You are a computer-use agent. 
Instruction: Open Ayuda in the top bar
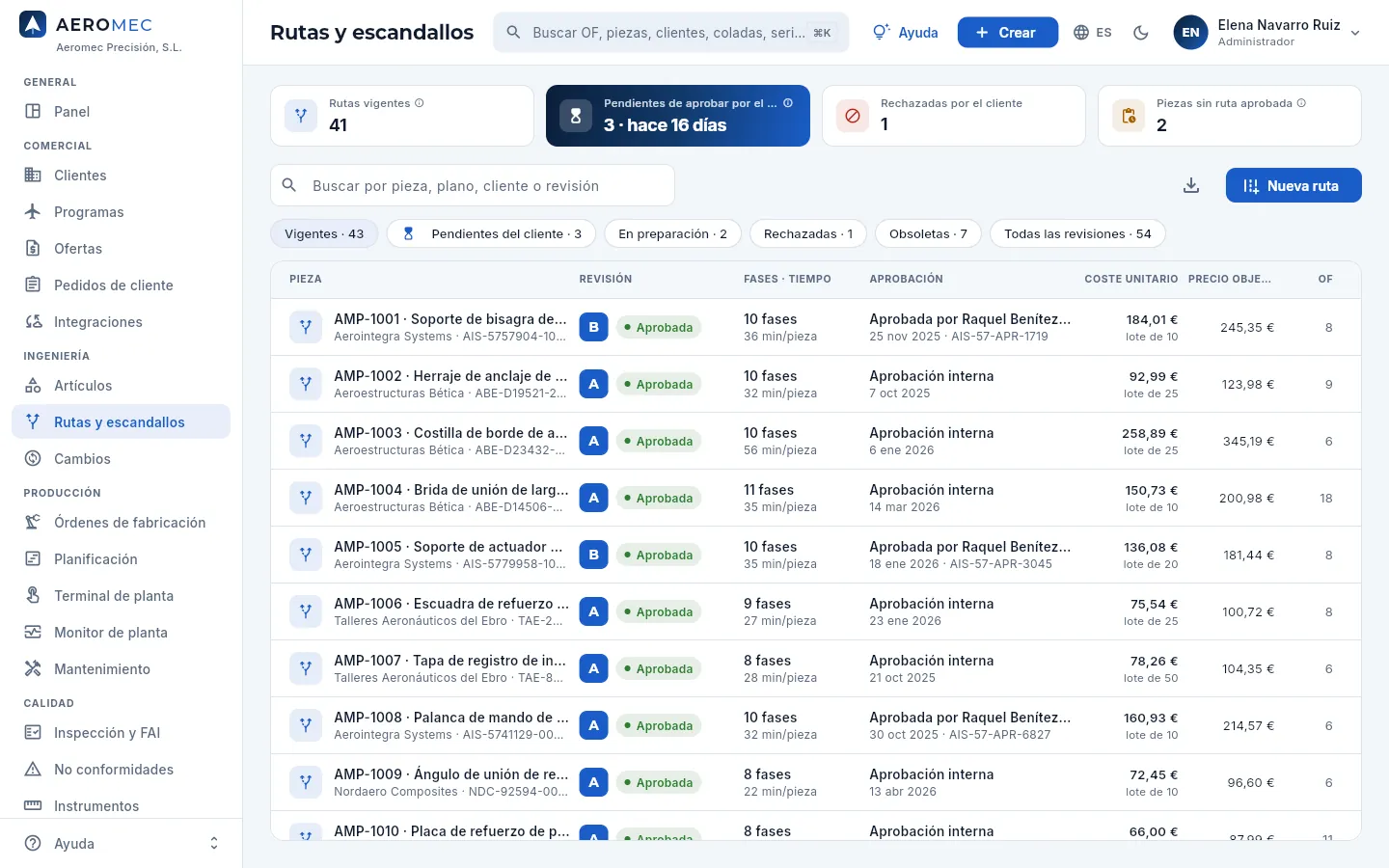[905, 33]
